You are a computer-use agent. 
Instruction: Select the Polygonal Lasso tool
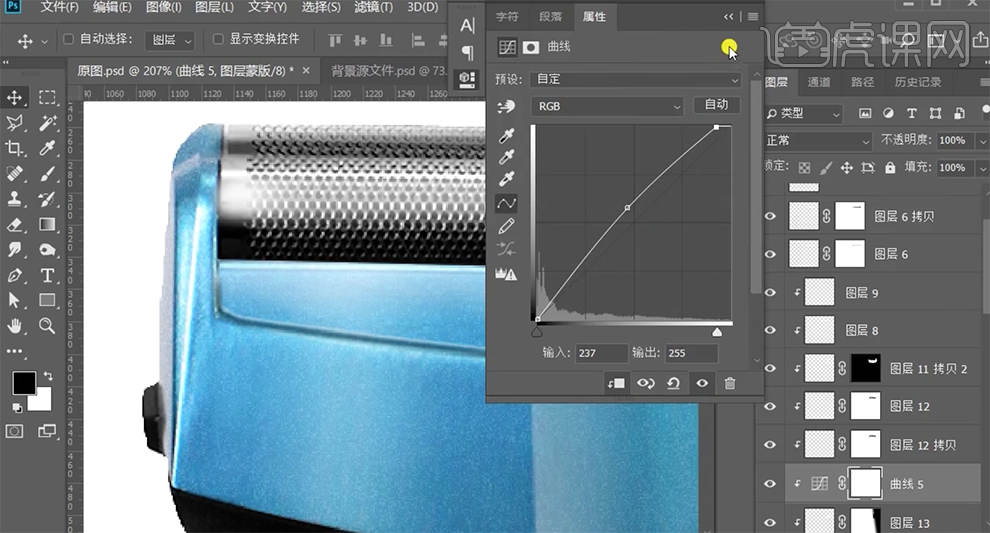coord(15,123)
